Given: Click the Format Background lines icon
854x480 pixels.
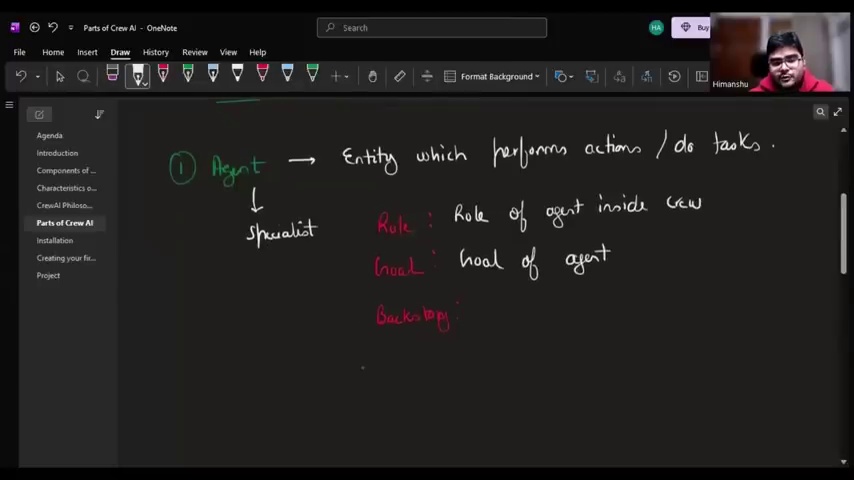Looking at the screenshot, I should pos(450,77).
